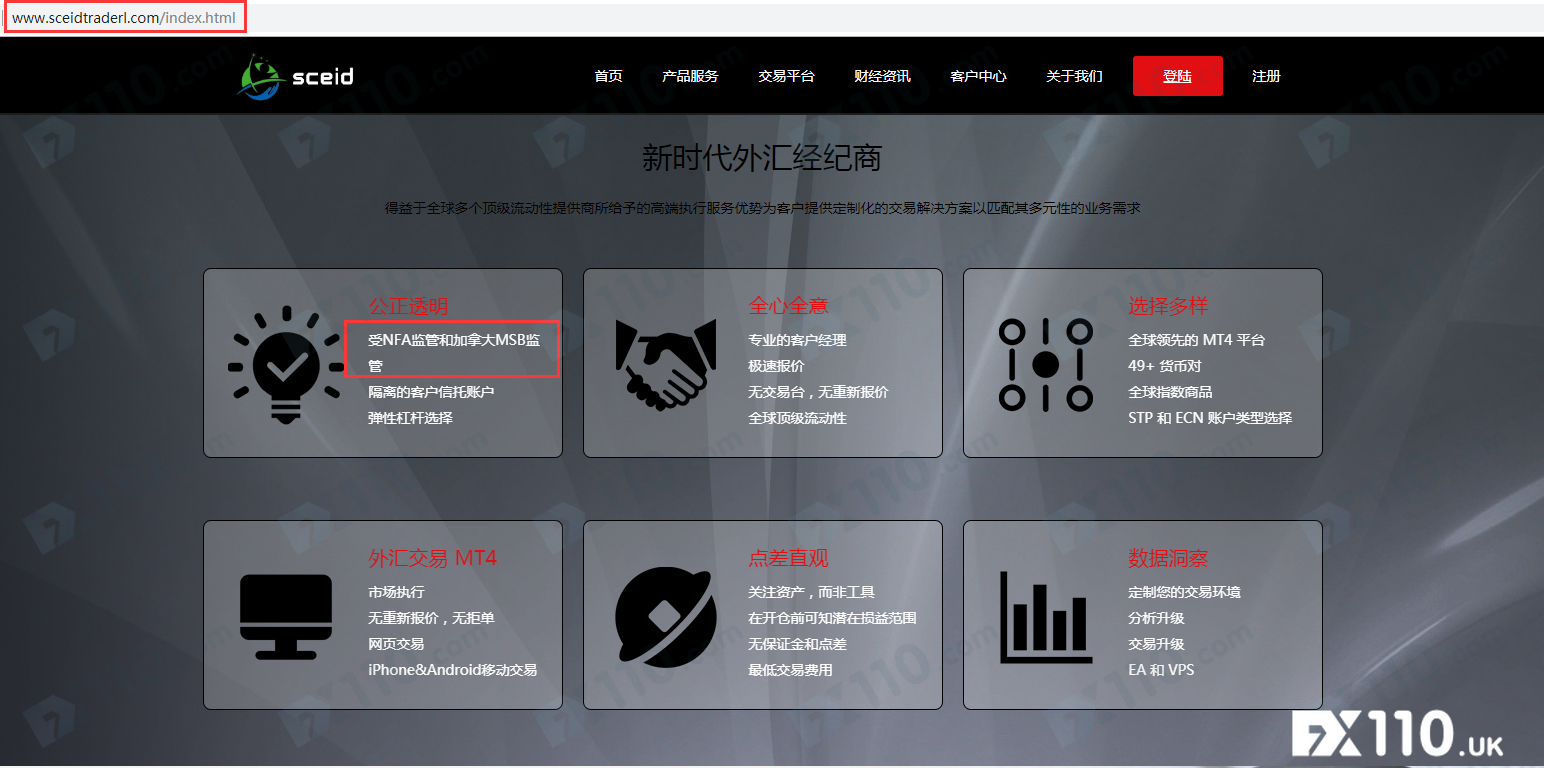The height and width of the screenshot is (768, 1544).
Task: Click the text 弹性杠杆选择
Action: [x=410, y=418]
